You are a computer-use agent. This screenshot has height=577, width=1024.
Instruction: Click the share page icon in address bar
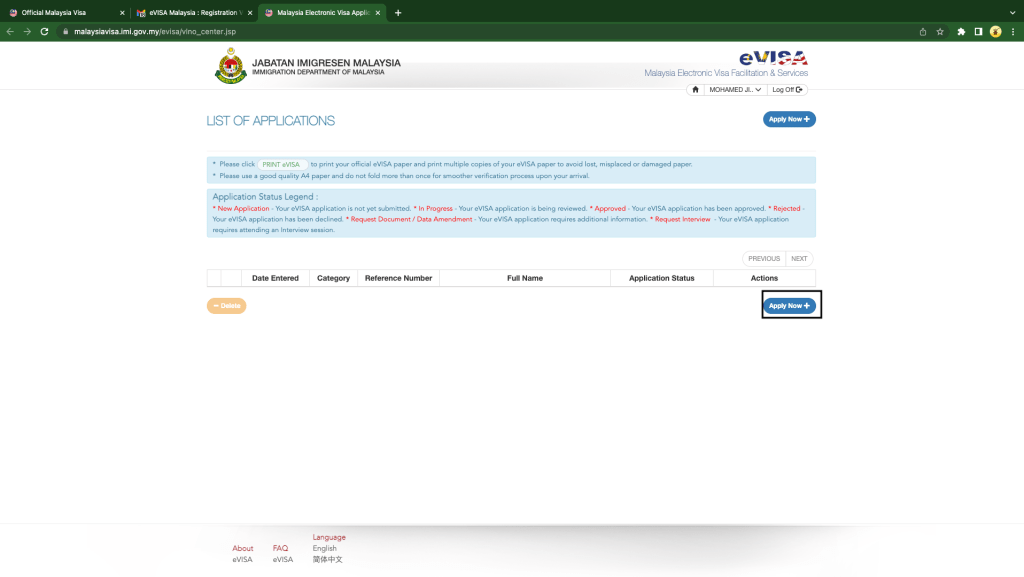coord(923,31)
